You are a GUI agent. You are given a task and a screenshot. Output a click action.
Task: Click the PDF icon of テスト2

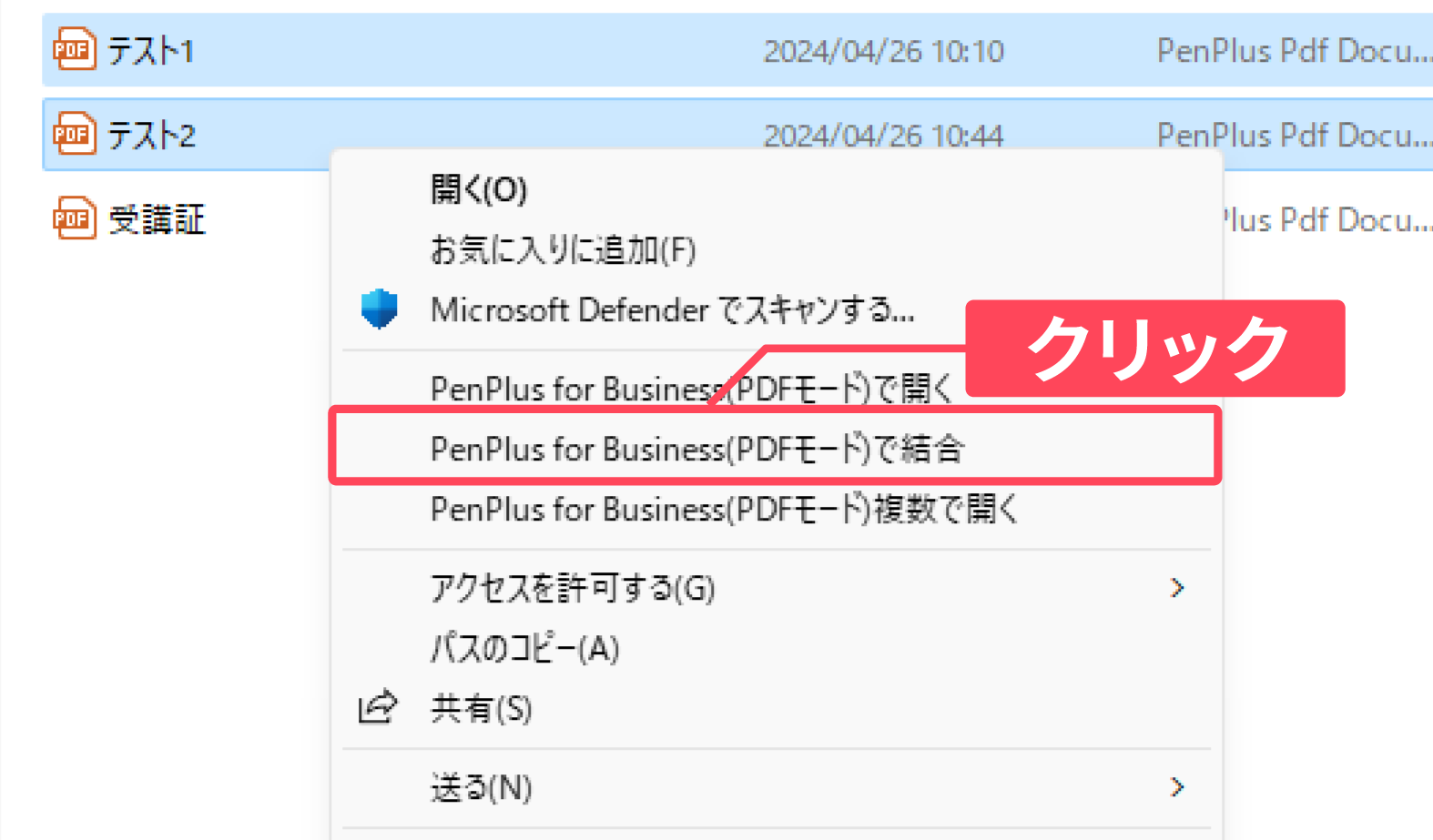[74, 134]
